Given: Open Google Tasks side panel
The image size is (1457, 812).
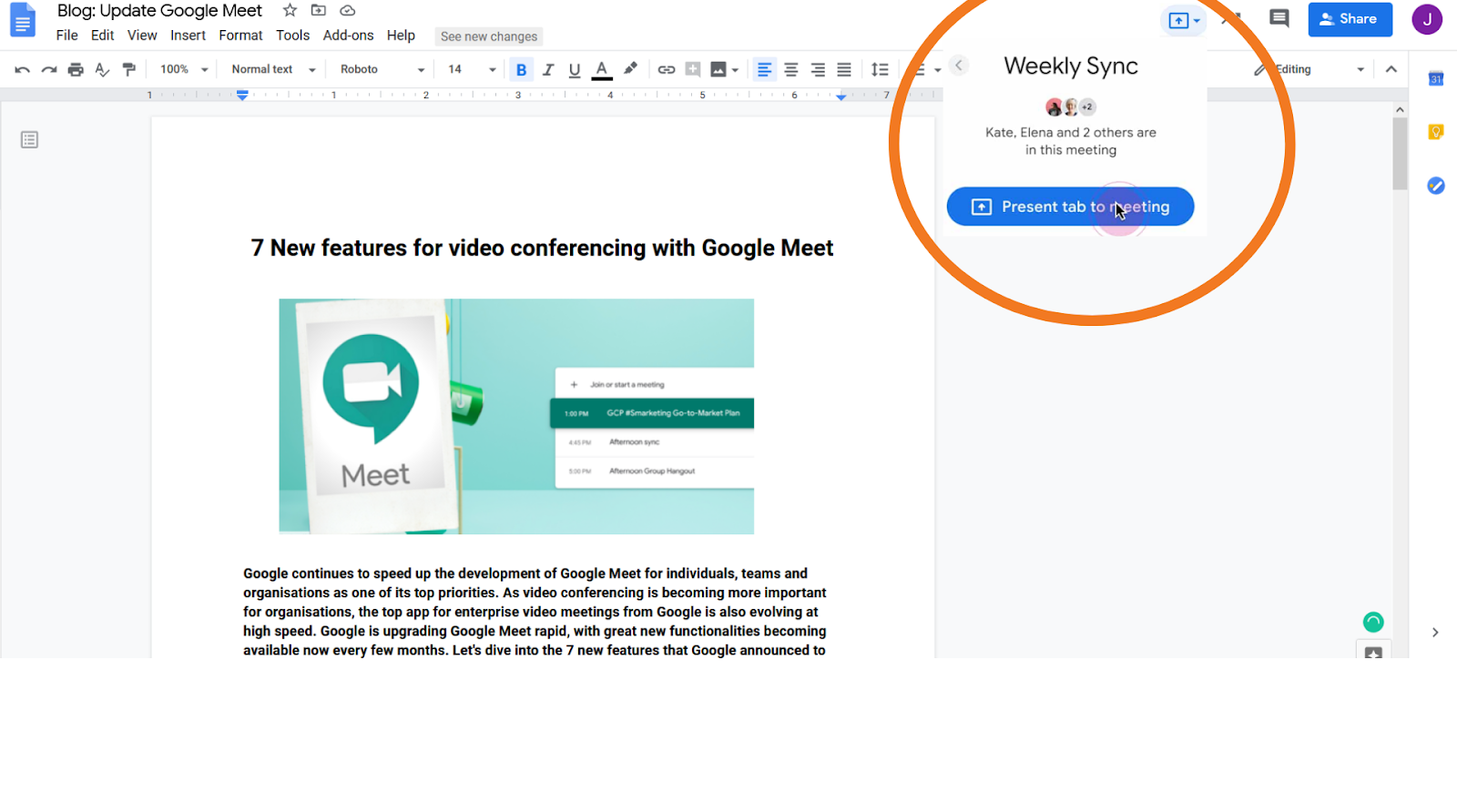Looking at the screenshot, I should 1436,186.
